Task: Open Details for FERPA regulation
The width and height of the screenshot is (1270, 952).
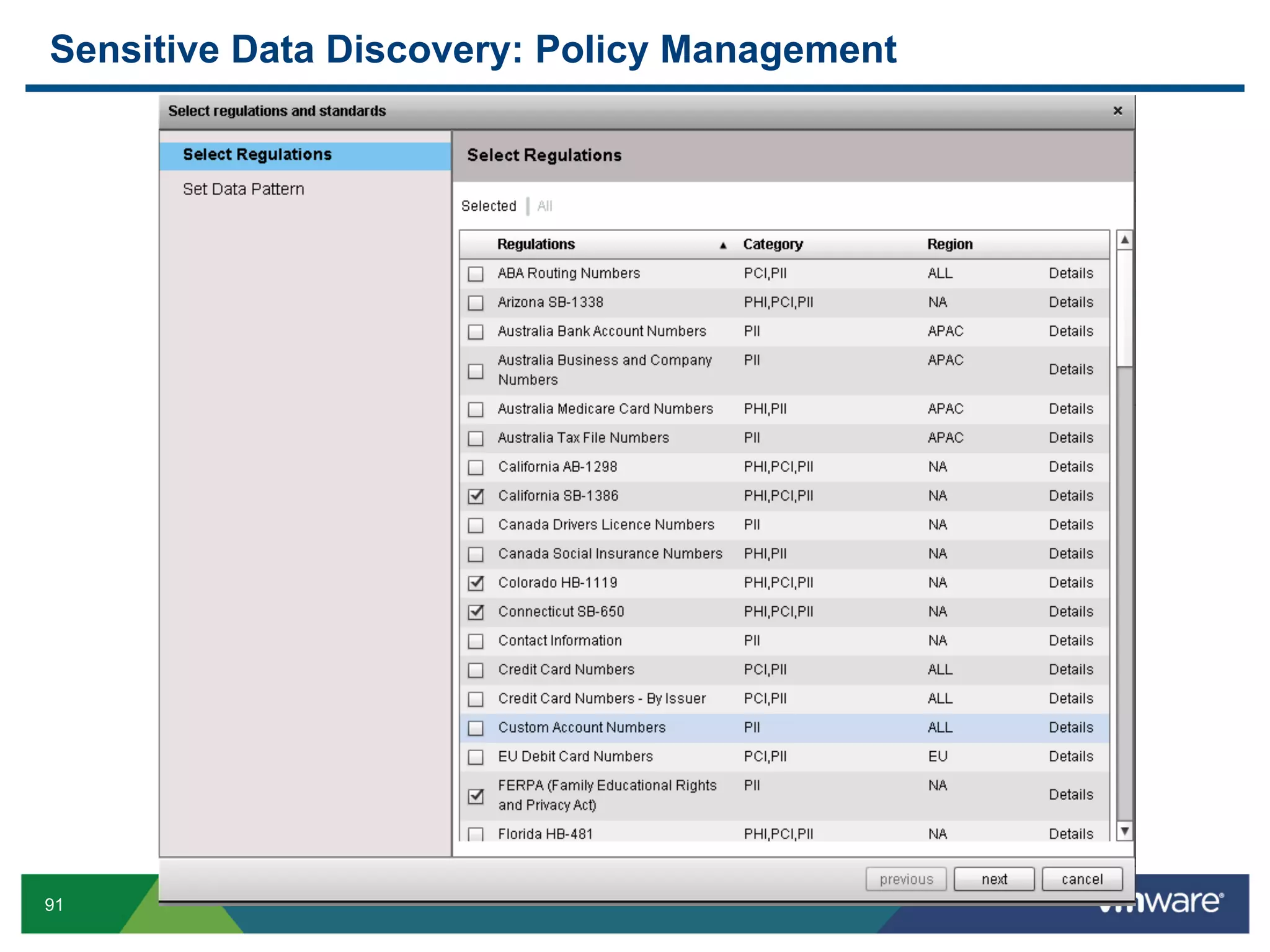Action: coord(1071,795)
